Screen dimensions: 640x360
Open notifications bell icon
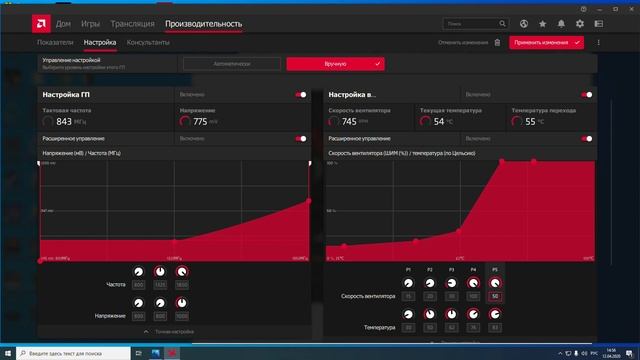click(x=561, y=24)
